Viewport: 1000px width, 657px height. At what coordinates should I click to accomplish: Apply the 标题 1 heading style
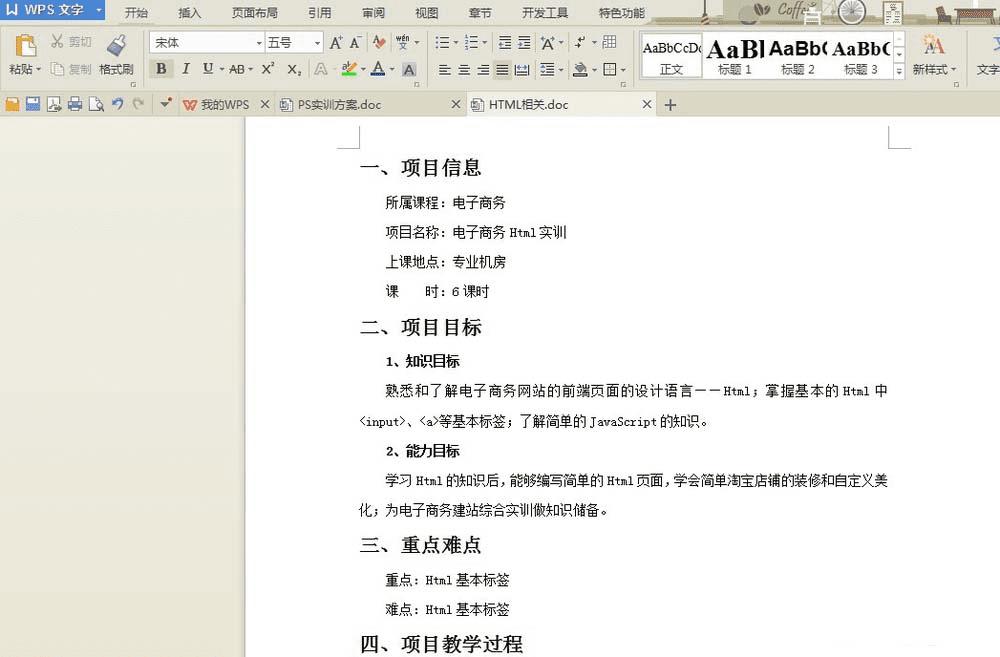(x=735, y=55)
